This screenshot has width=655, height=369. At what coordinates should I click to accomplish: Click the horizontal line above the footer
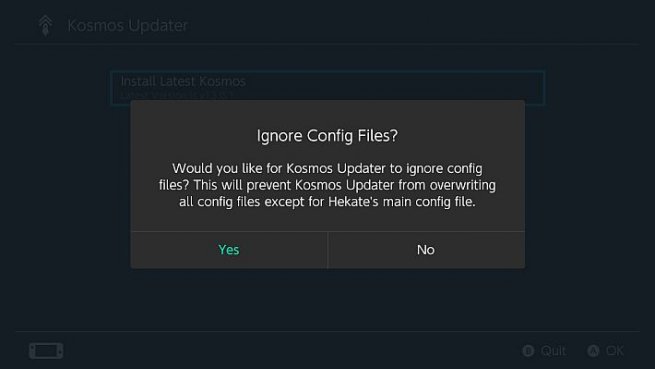pyautogui.click(x=328, y=332)
